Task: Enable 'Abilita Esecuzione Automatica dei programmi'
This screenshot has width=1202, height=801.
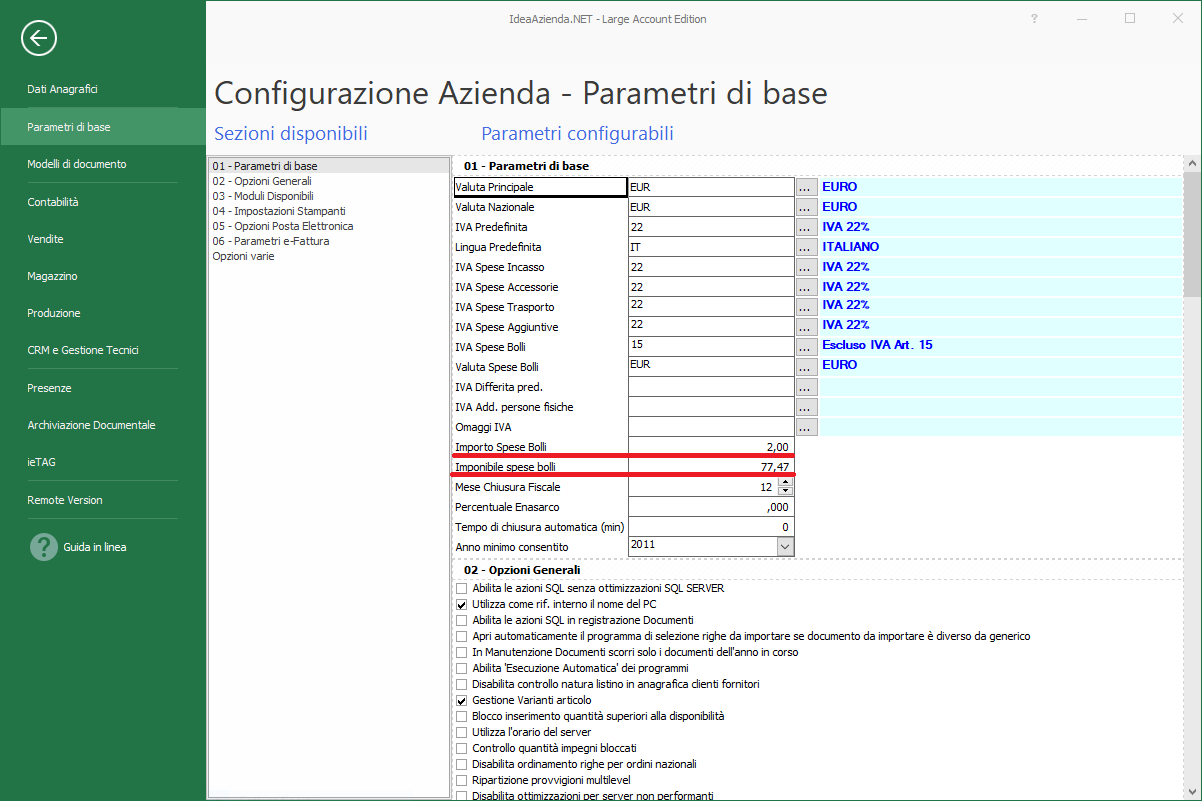Action: tap(461, 668)
